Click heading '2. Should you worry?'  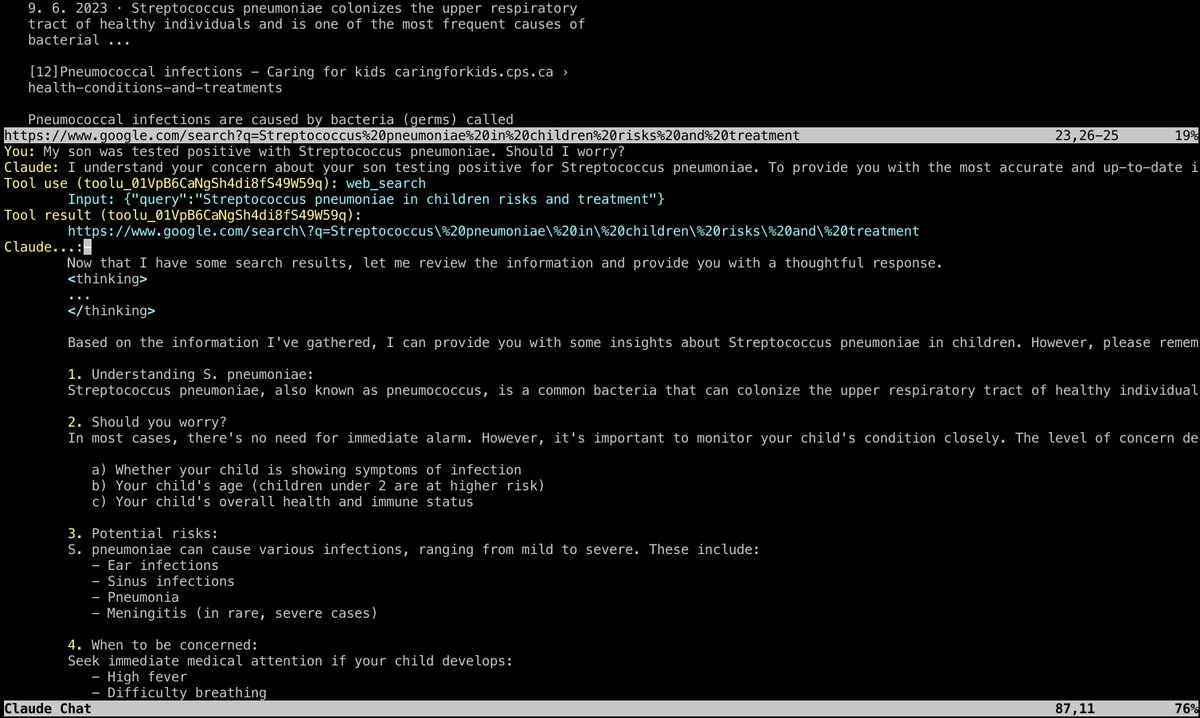147,422
